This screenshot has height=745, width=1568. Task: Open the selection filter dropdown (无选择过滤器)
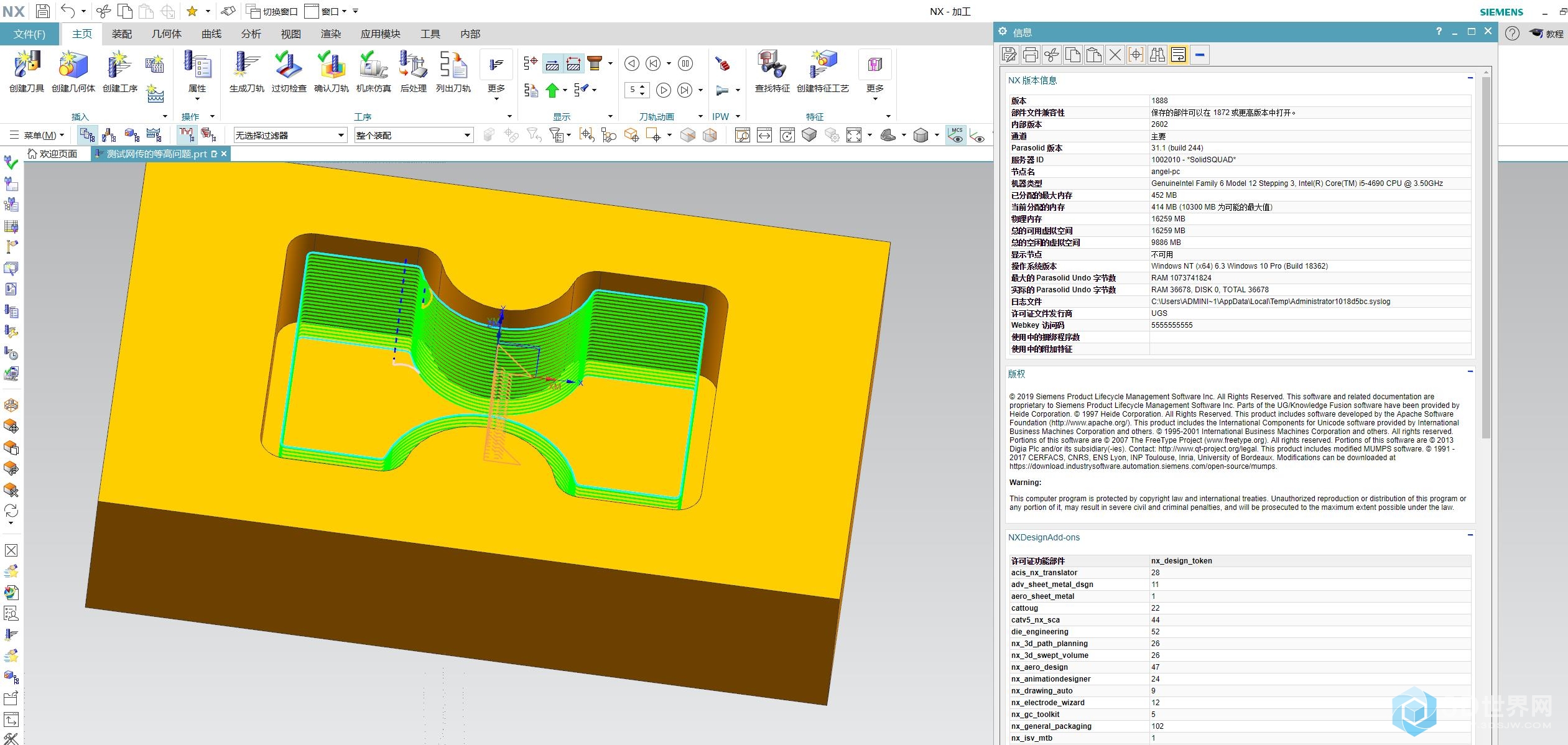290,135
